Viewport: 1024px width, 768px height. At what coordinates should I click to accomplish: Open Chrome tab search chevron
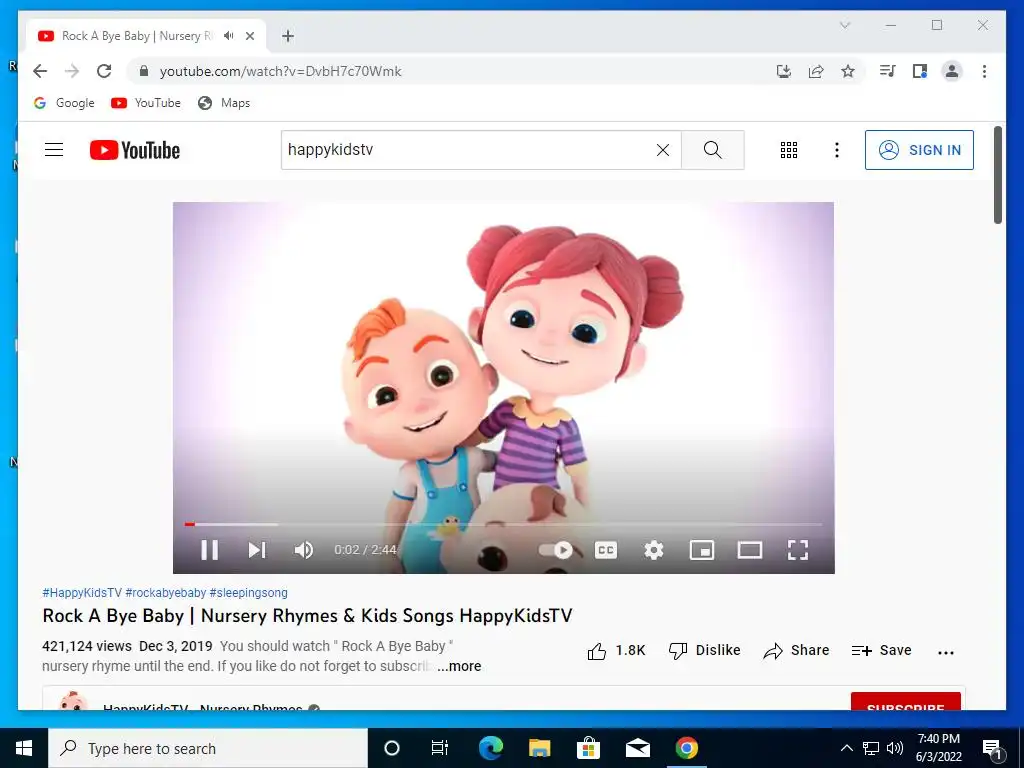pos(844,25)
